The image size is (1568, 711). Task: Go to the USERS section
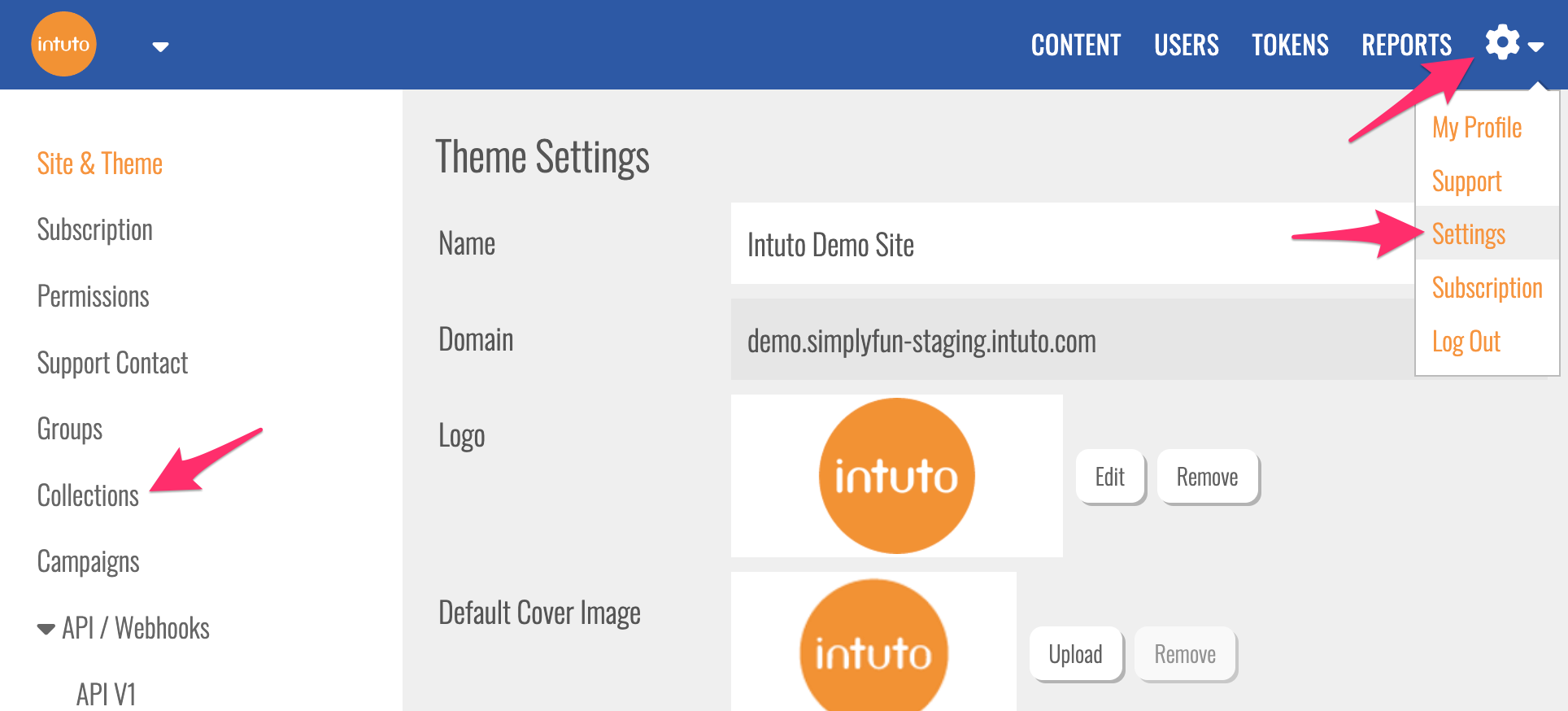pyautogui.click(x=1186, y=45)
